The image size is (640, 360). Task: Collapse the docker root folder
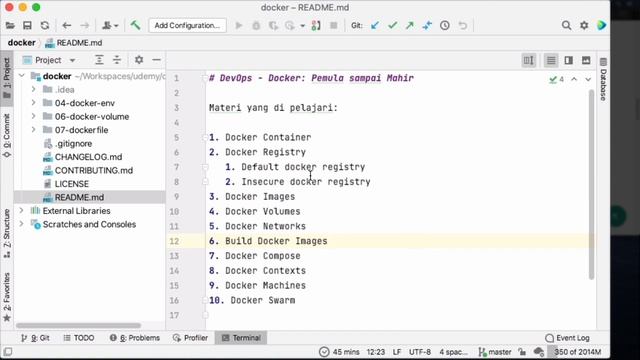click(22, 76)
